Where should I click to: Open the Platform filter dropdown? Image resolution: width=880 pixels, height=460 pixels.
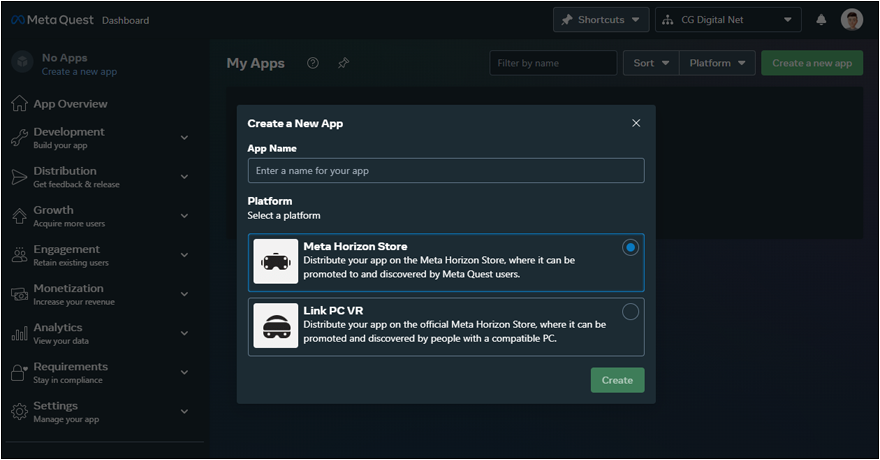[x=717, y=63]
